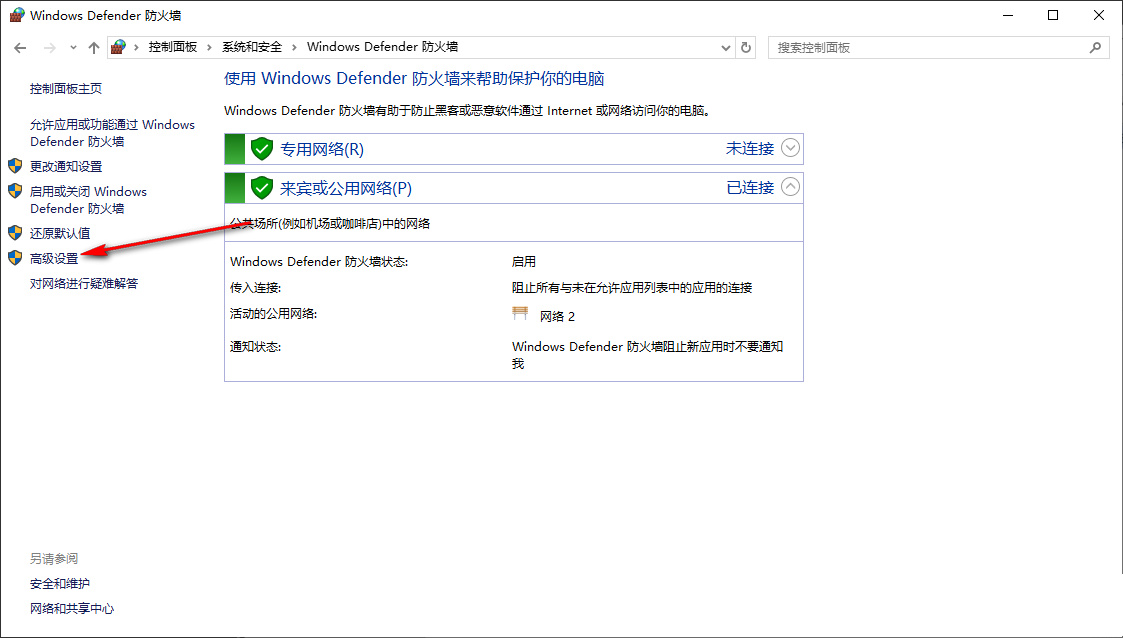1123x638 pixels.
Task: Click the window title bar firewall icon
Action: (x=16, y=15)
